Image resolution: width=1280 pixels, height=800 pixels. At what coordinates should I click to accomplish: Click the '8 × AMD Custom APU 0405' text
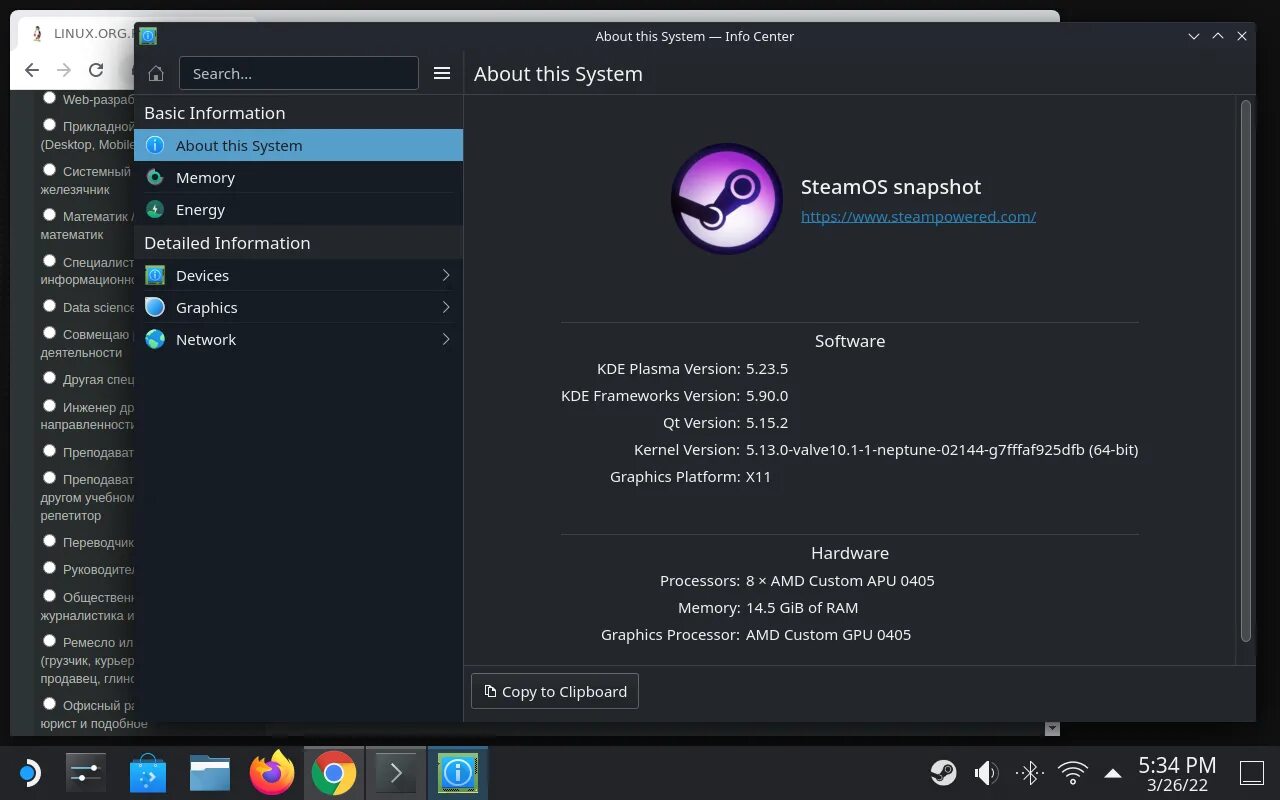click(x=840, y=580)
